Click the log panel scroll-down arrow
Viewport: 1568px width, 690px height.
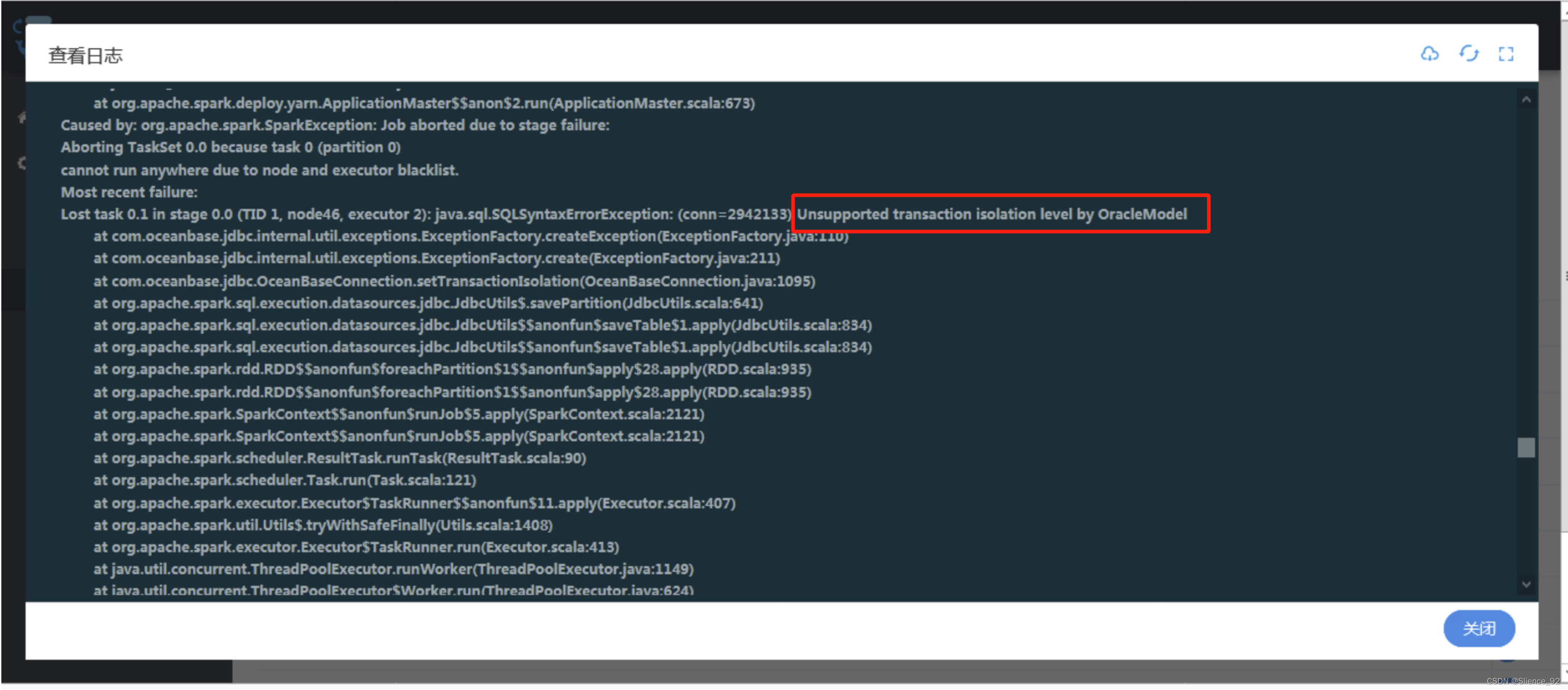pos(1525,584)
